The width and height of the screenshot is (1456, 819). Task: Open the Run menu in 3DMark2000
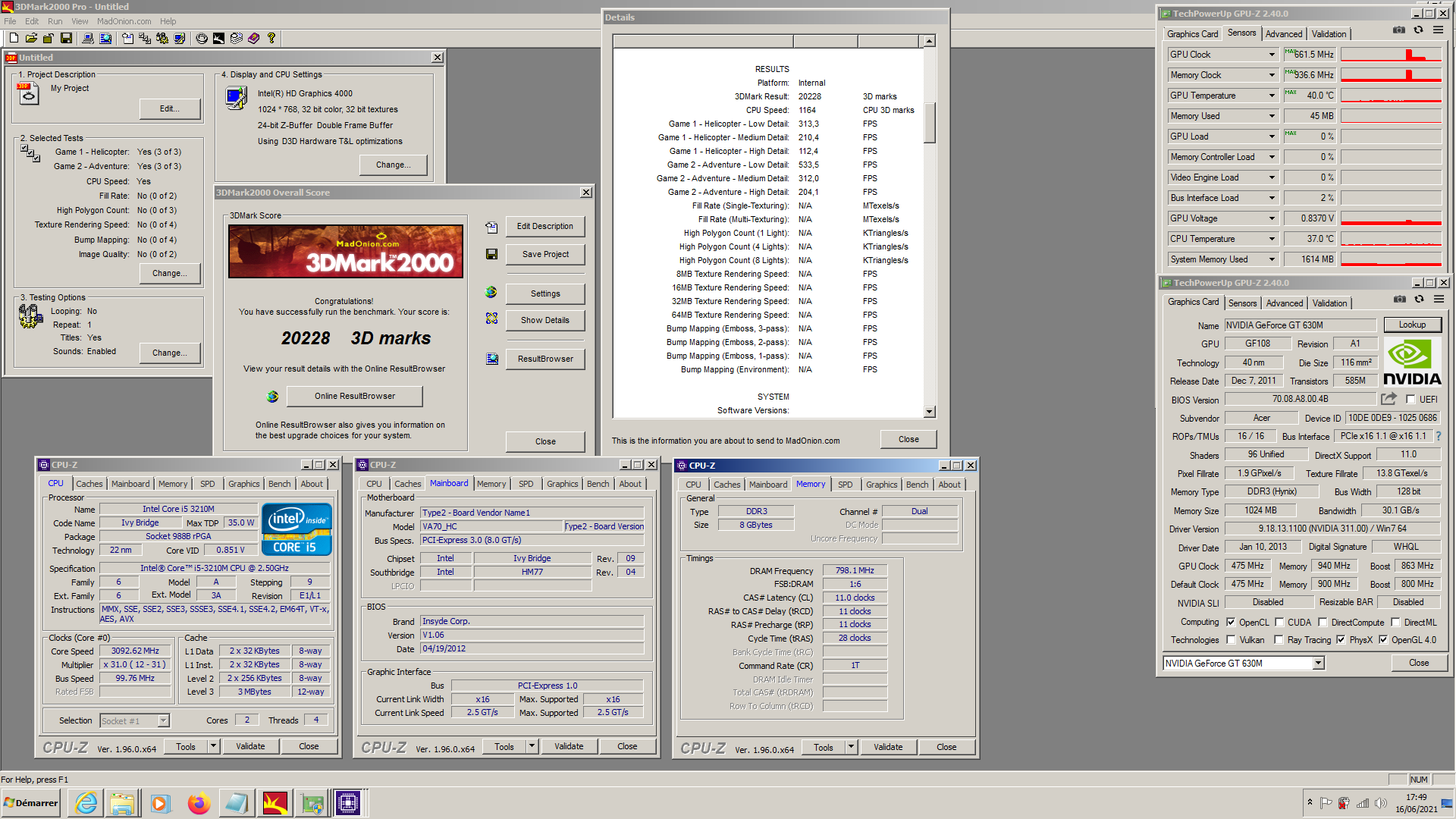click(55, 21)
